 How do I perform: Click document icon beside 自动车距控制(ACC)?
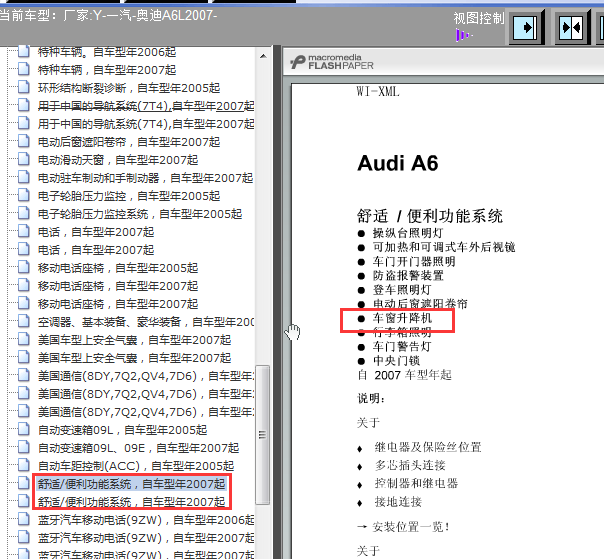click(23, 465)
